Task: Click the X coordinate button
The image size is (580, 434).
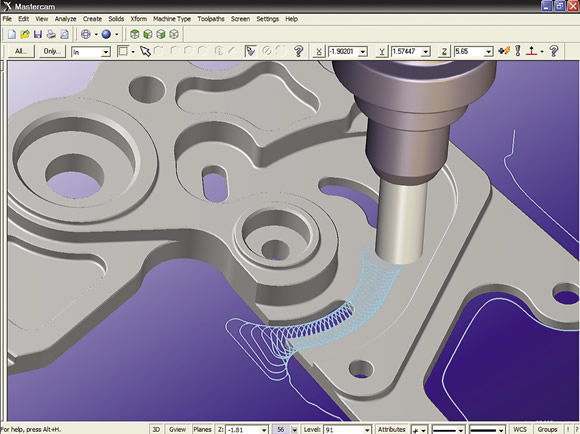Action: [x=318, y=51]
